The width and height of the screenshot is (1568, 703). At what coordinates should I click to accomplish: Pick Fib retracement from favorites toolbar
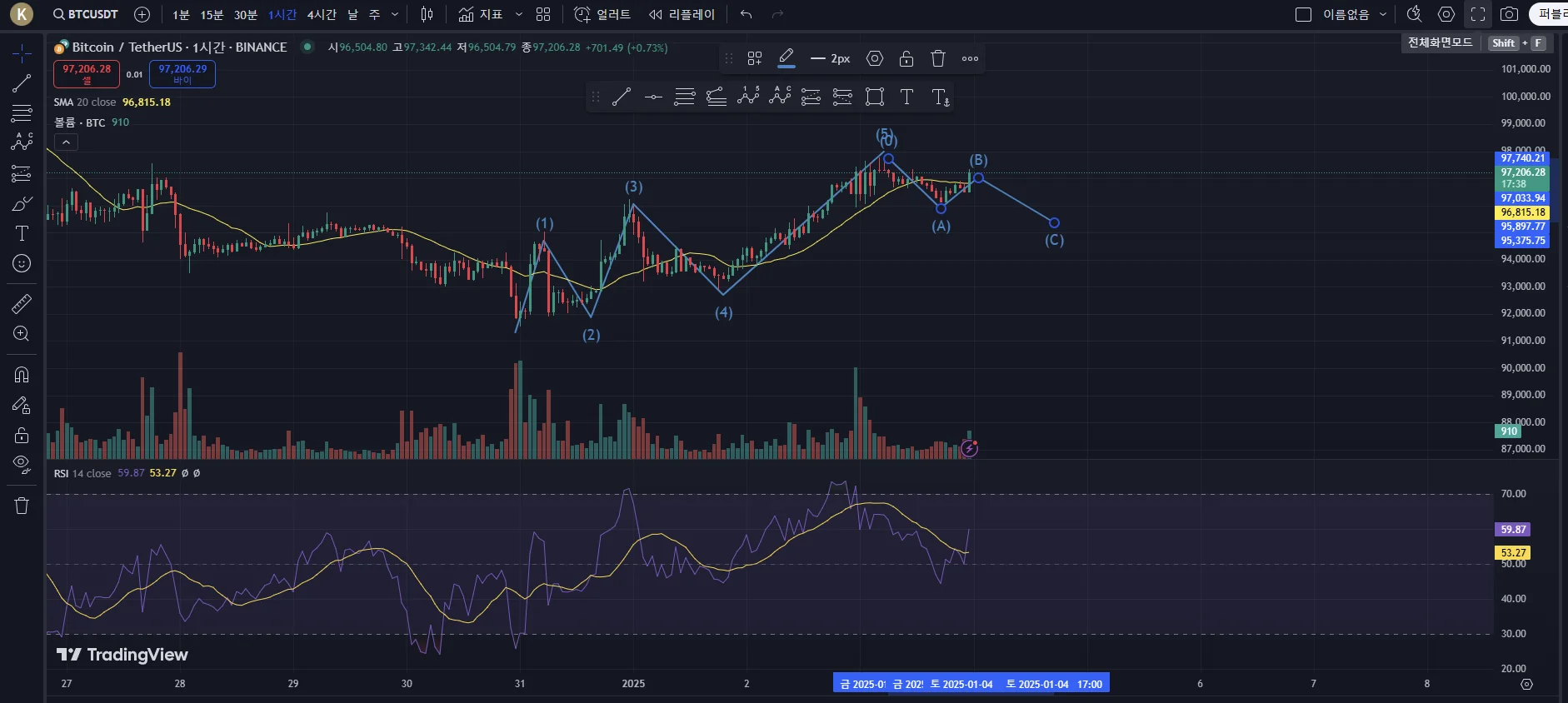point(685,97)
